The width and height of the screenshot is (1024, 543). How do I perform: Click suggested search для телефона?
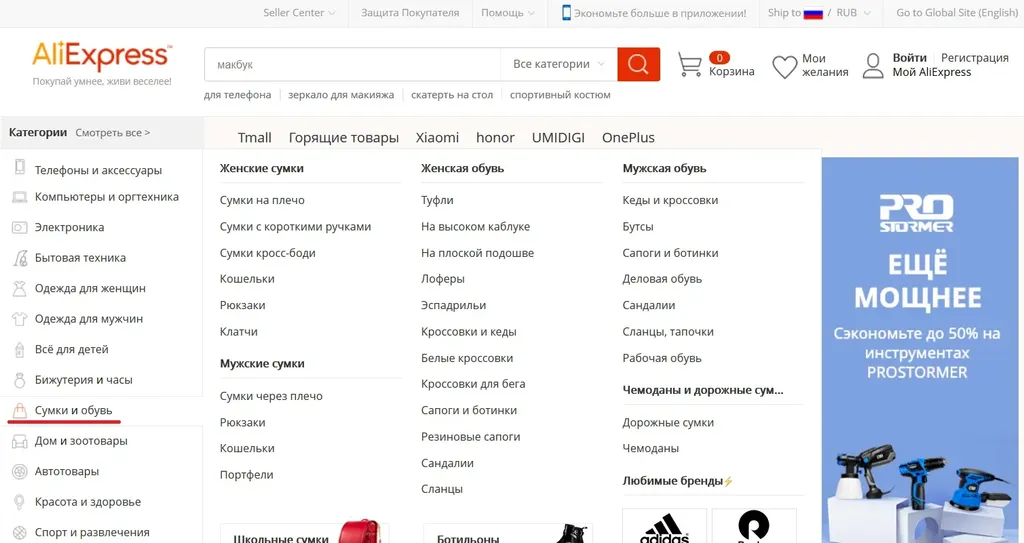[x=237, y=95]
